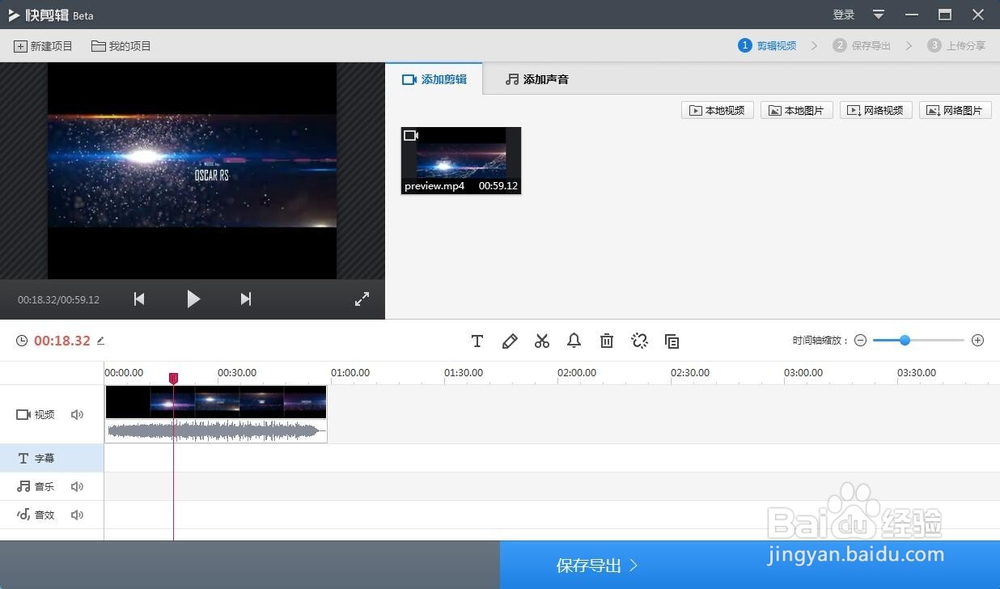Split clip with the scissors tool
This screenshot has height=589, width=1000.
(x=542, y=341)
